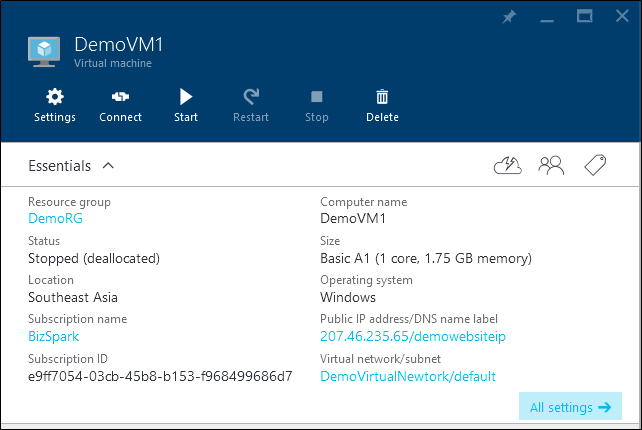Collapse the Essentials section chevron

coord(108,166)
